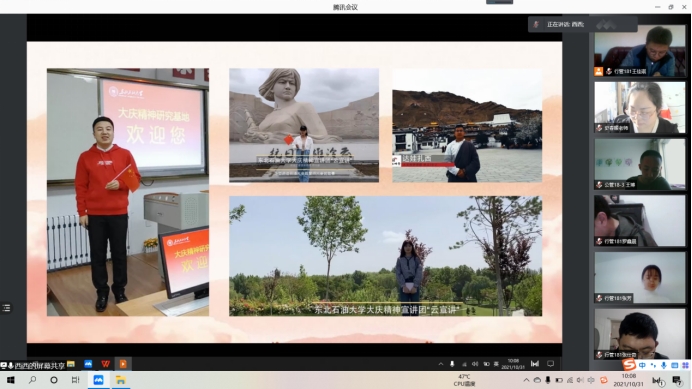Open the Tencent Meeting taskbar icon
The height and width of the screenshot is (389, 692).
(x=98, y=380)
